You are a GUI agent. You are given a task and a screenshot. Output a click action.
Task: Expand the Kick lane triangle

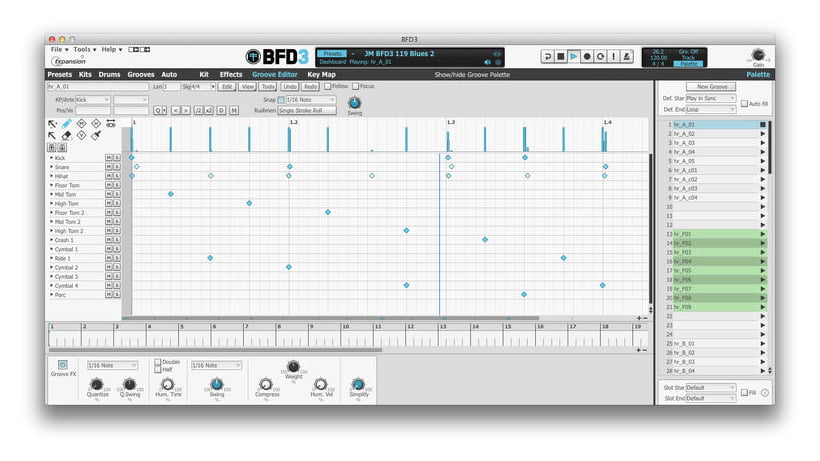(51, 157)
